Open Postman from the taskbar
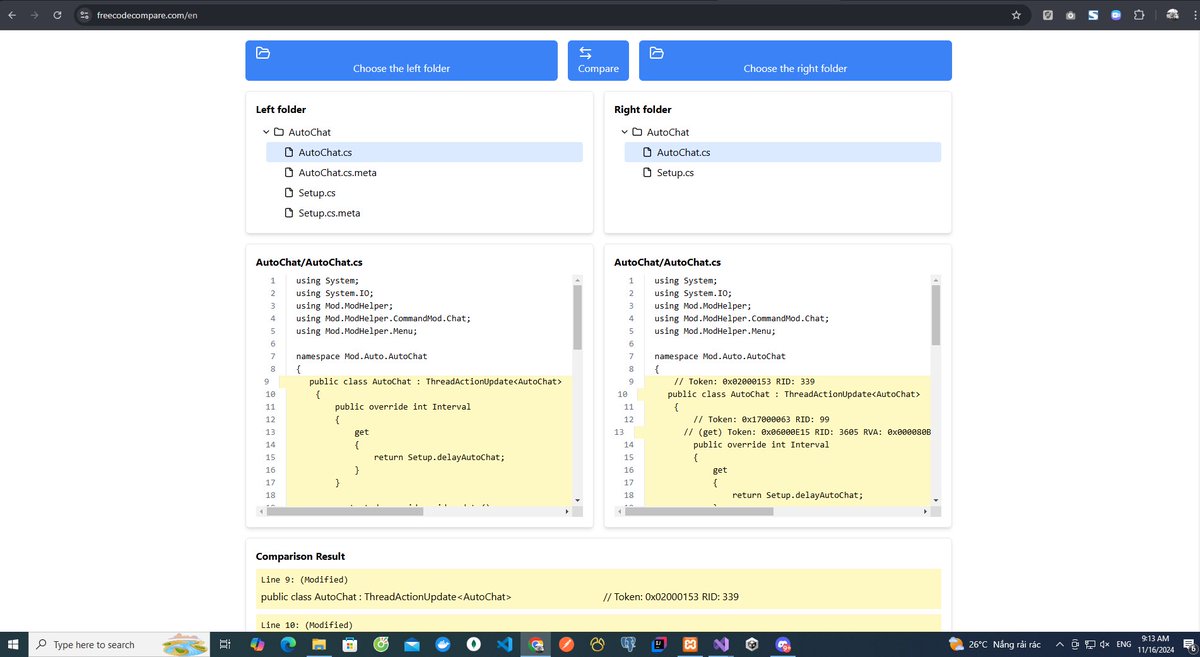 [566, 644]
